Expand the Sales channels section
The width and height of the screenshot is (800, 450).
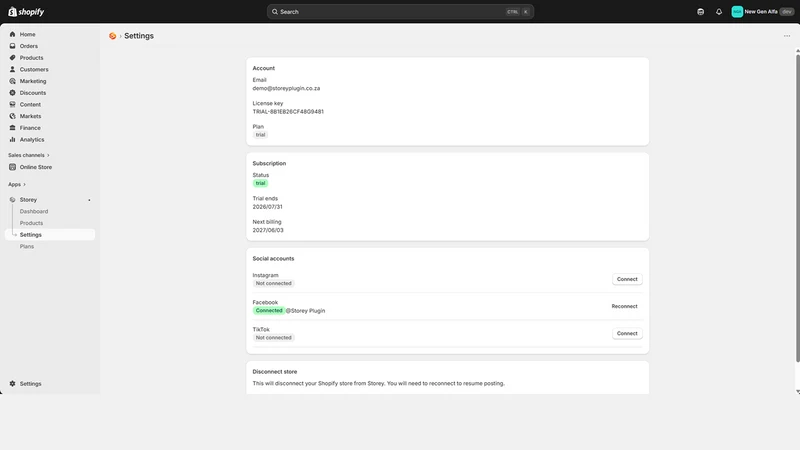[x=29, y=155]
